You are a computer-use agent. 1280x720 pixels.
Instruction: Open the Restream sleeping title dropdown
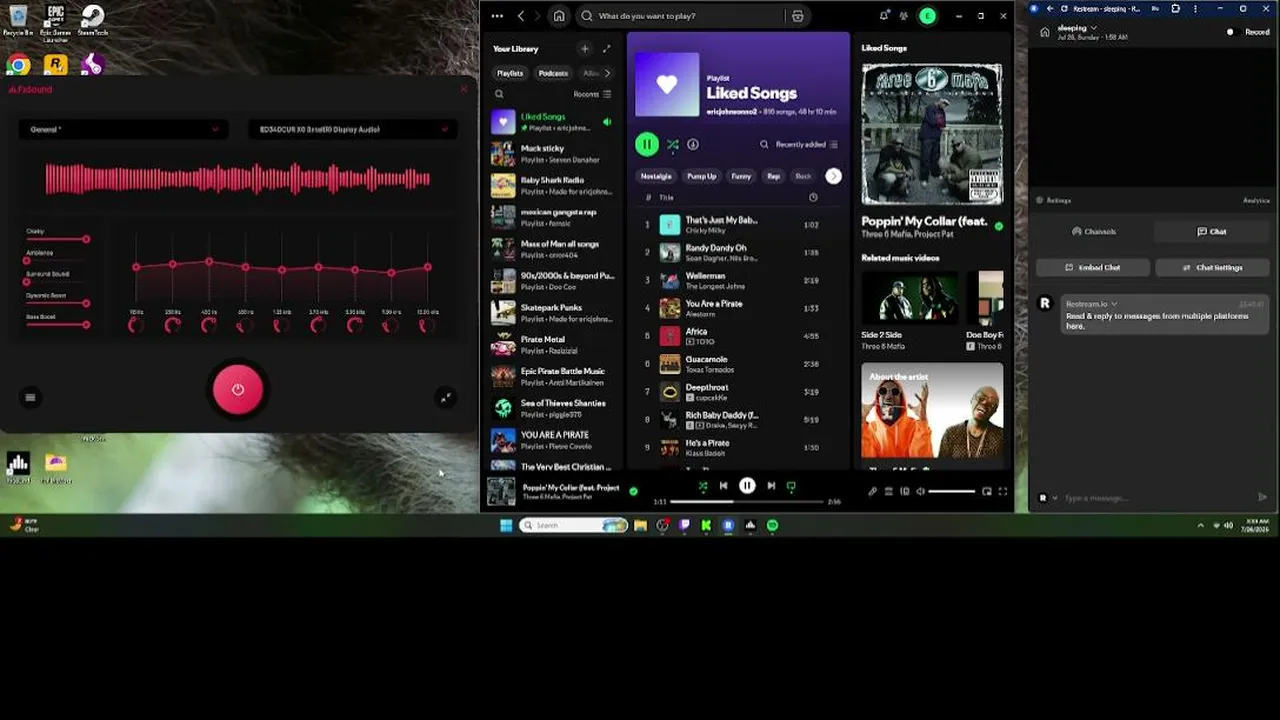pyautogui.click(x=1077, y=28)
